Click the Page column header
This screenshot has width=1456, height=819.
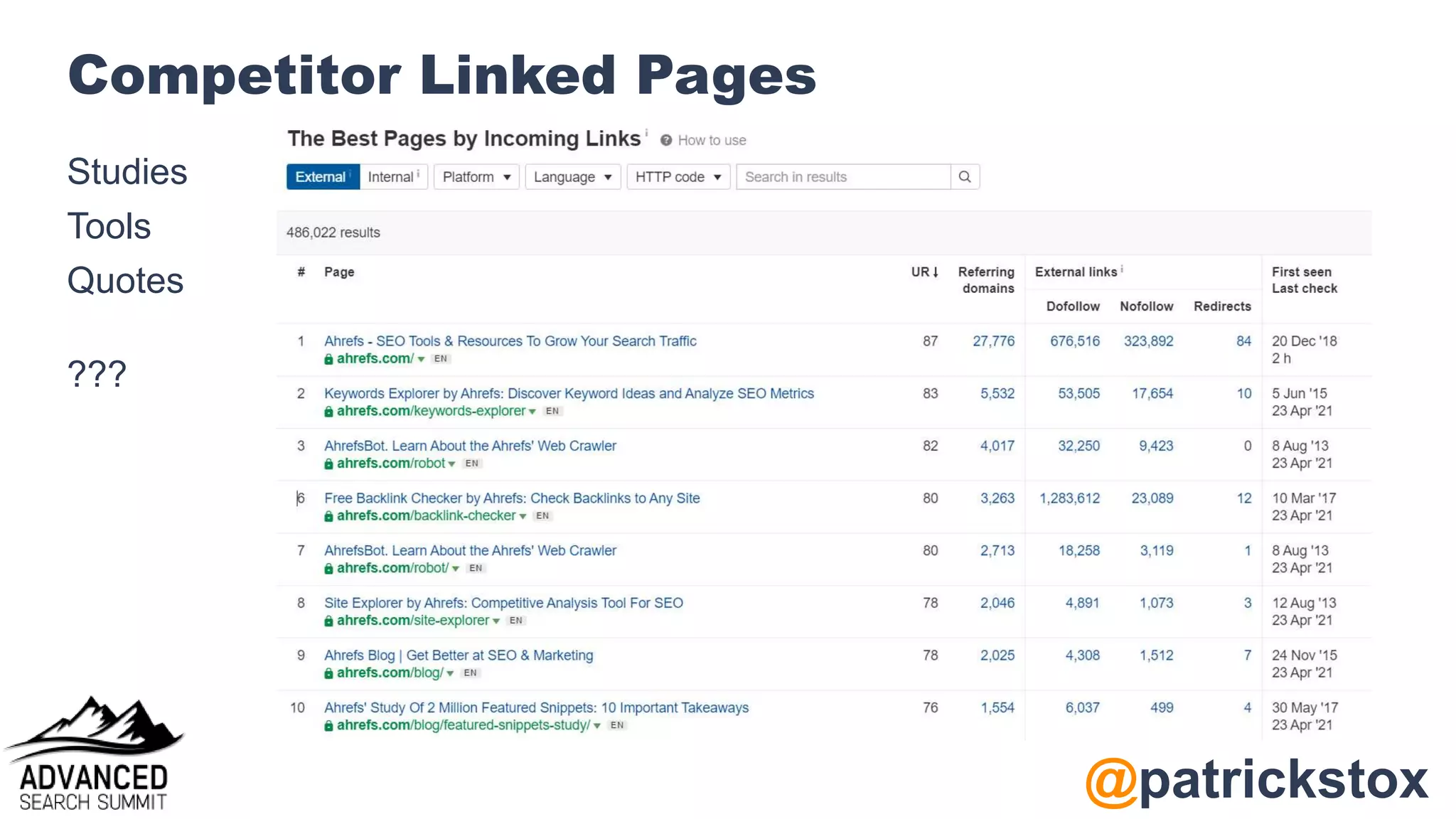tap(339, 272)
